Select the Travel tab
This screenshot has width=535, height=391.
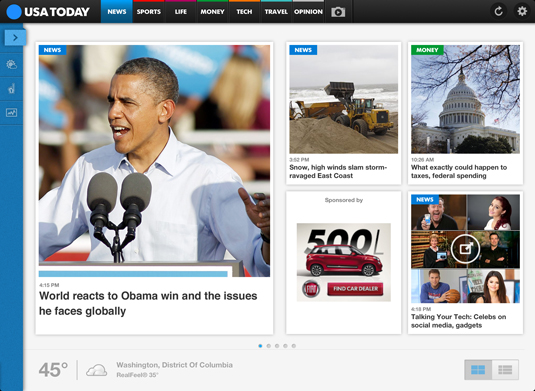tap(276, 12)
